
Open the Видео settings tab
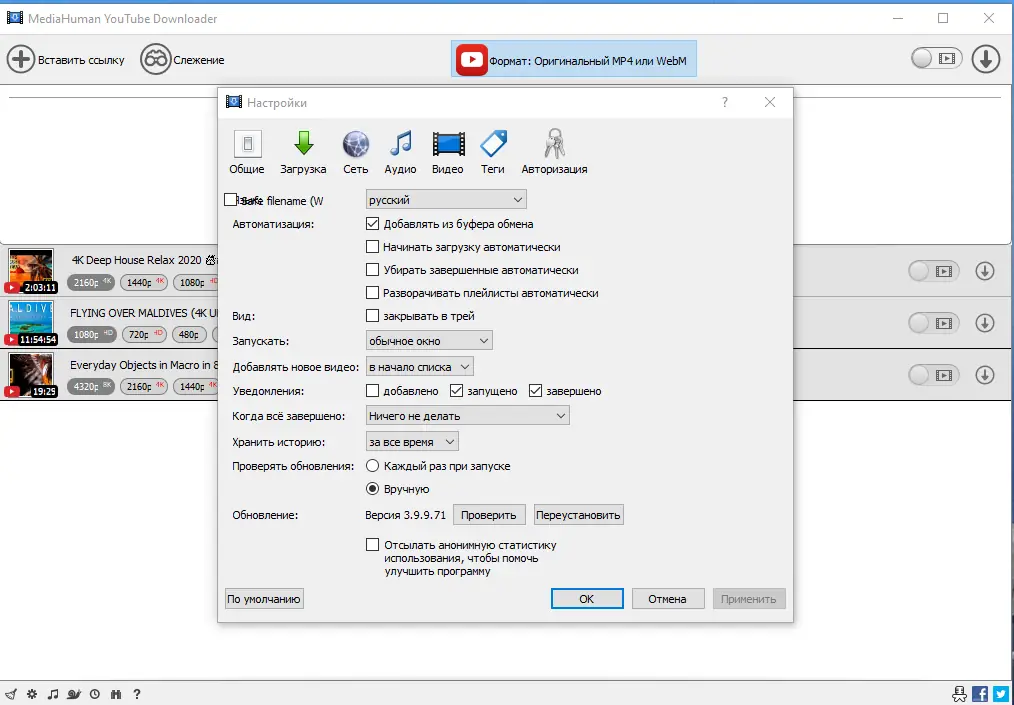click(x=448, y=152)
